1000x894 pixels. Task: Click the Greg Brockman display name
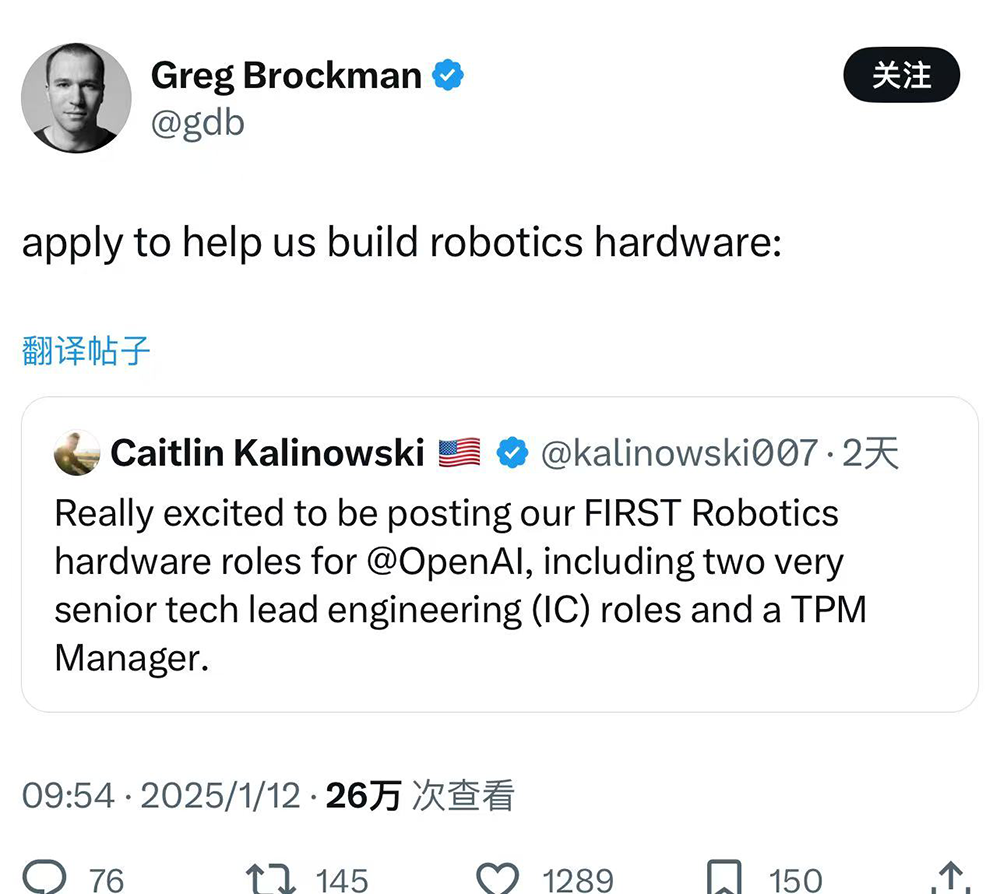pyautogui.click(x=286, y=76)
